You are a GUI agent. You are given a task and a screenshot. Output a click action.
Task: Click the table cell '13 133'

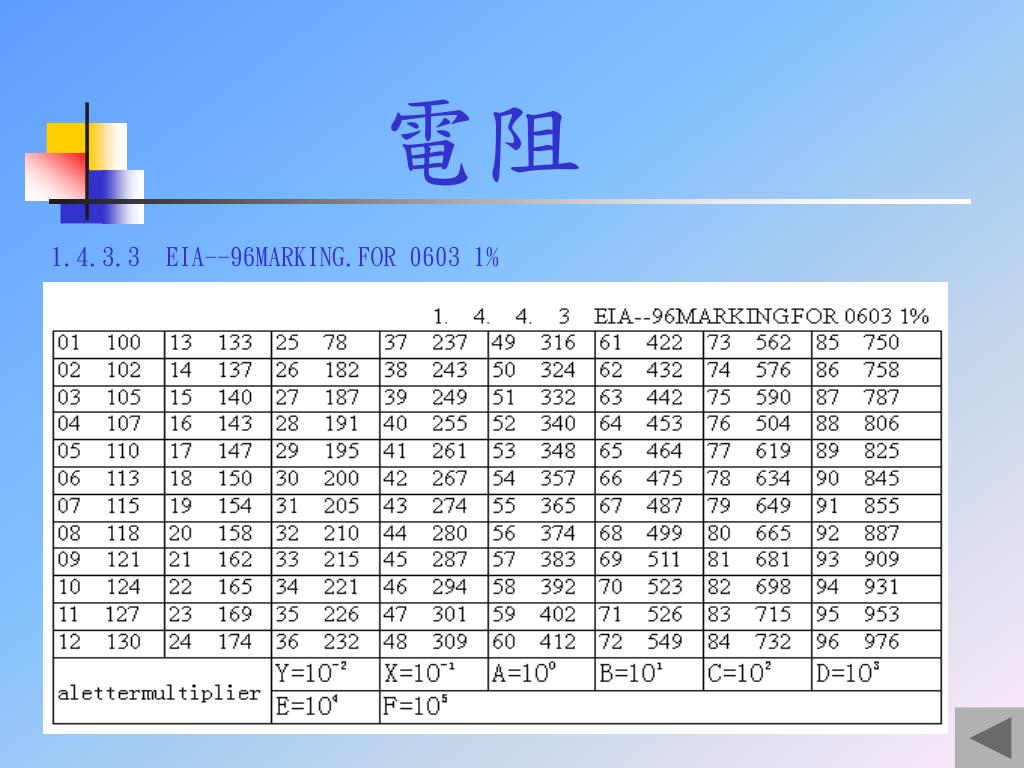click(x=218, y=344)
